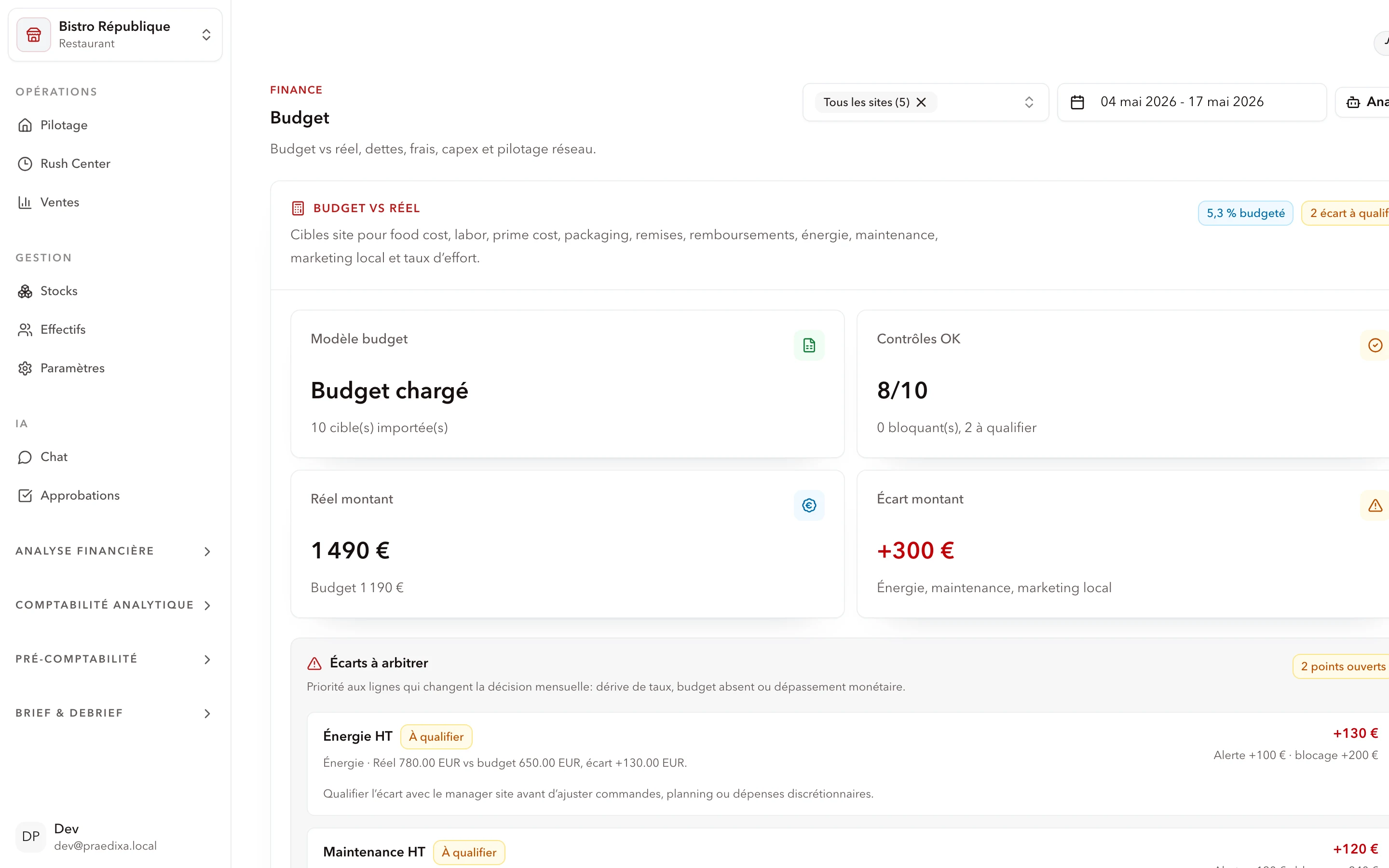Click À qualifier tag on Énergie HT
The height and width of the screenshot is (868, 1389).
[436, 737]
